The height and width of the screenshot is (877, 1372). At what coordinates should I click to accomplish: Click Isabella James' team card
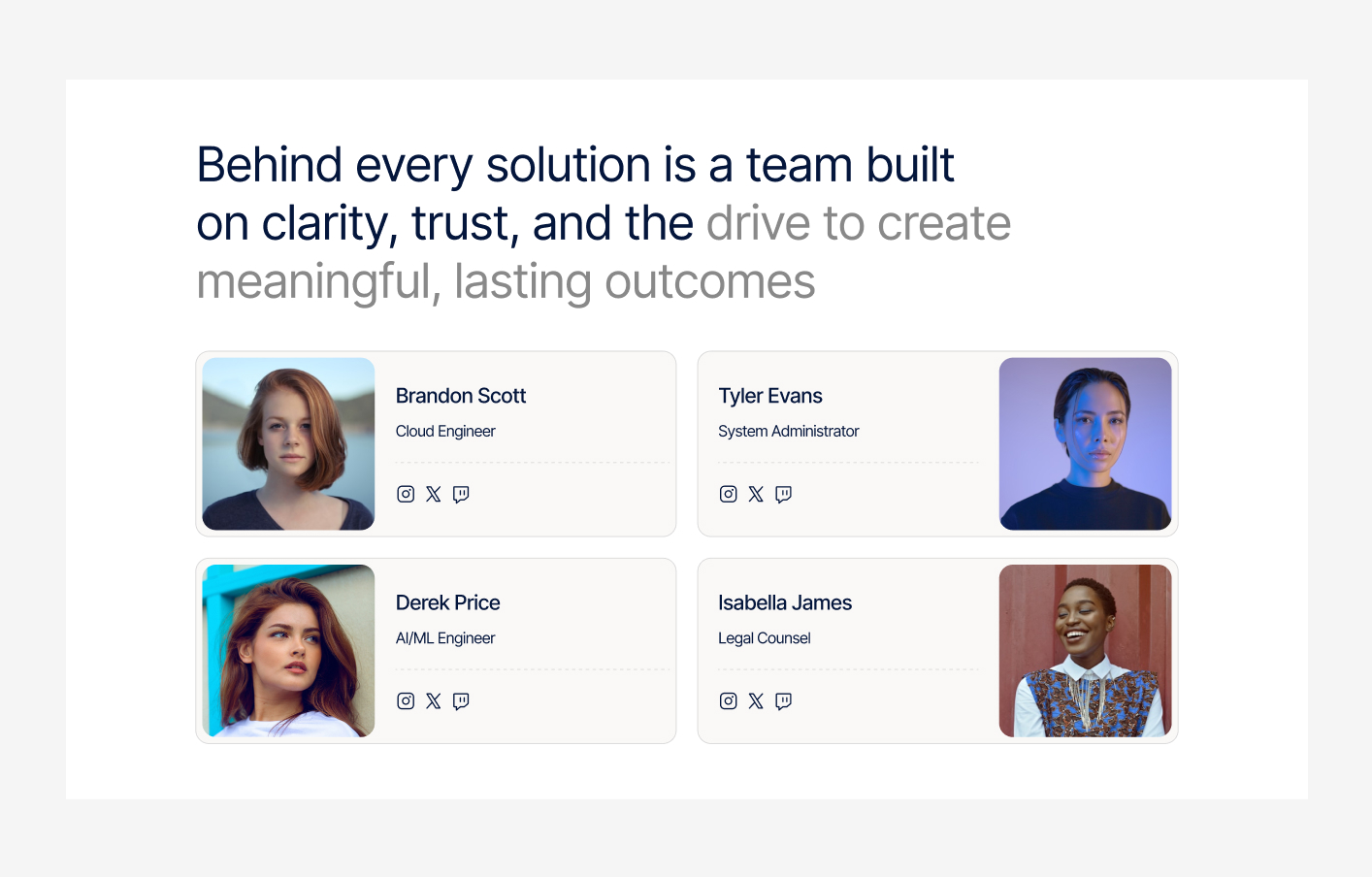pyautogui.click(x=937, y=651)
